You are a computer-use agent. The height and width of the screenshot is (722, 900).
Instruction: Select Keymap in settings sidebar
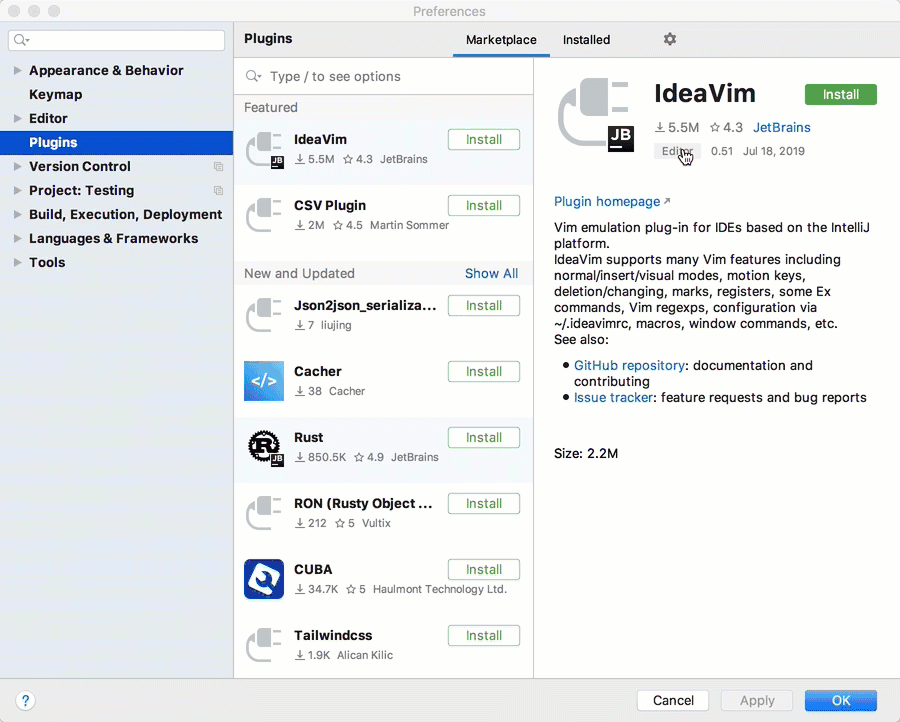pos(56,95)
